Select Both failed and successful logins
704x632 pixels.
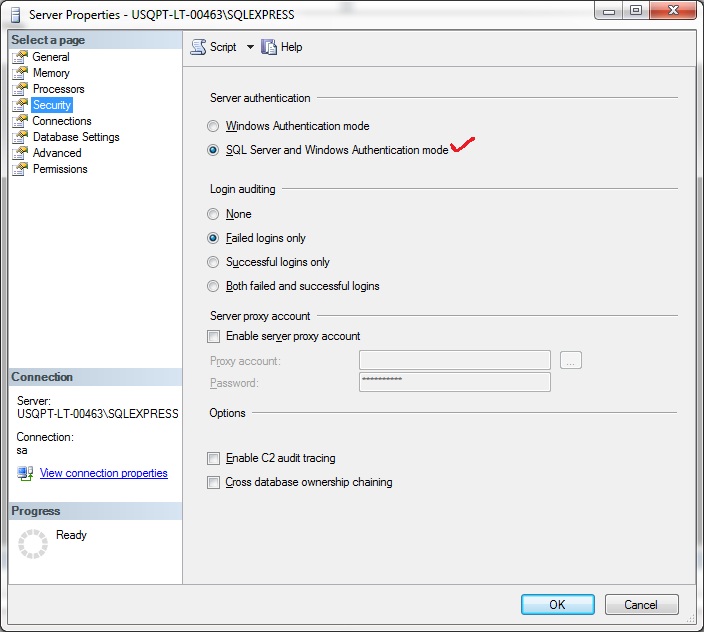(x=213, y=286)
